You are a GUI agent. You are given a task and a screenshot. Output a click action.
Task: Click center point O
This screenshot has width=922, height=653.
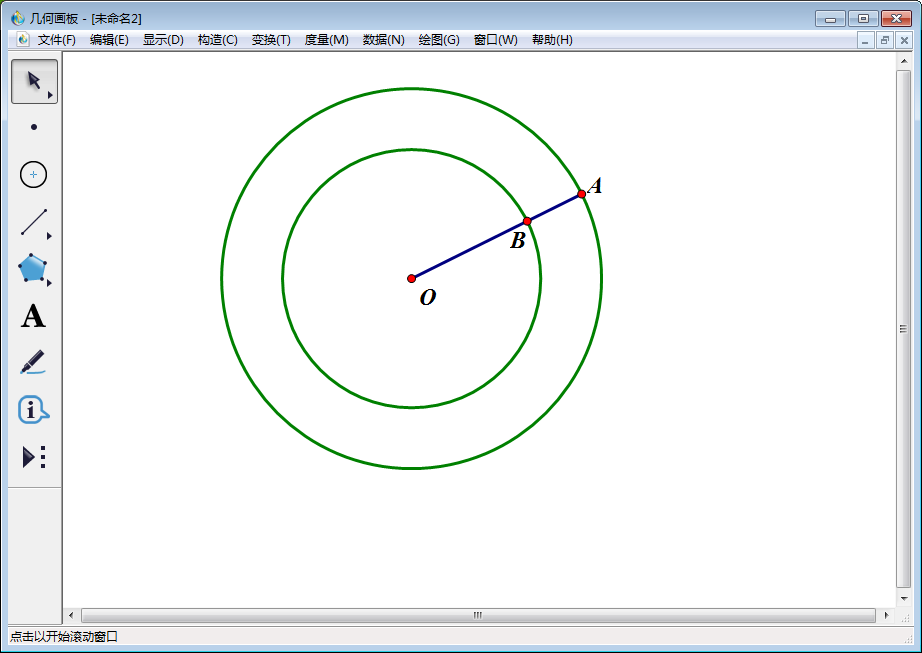[x=411, y=278]
